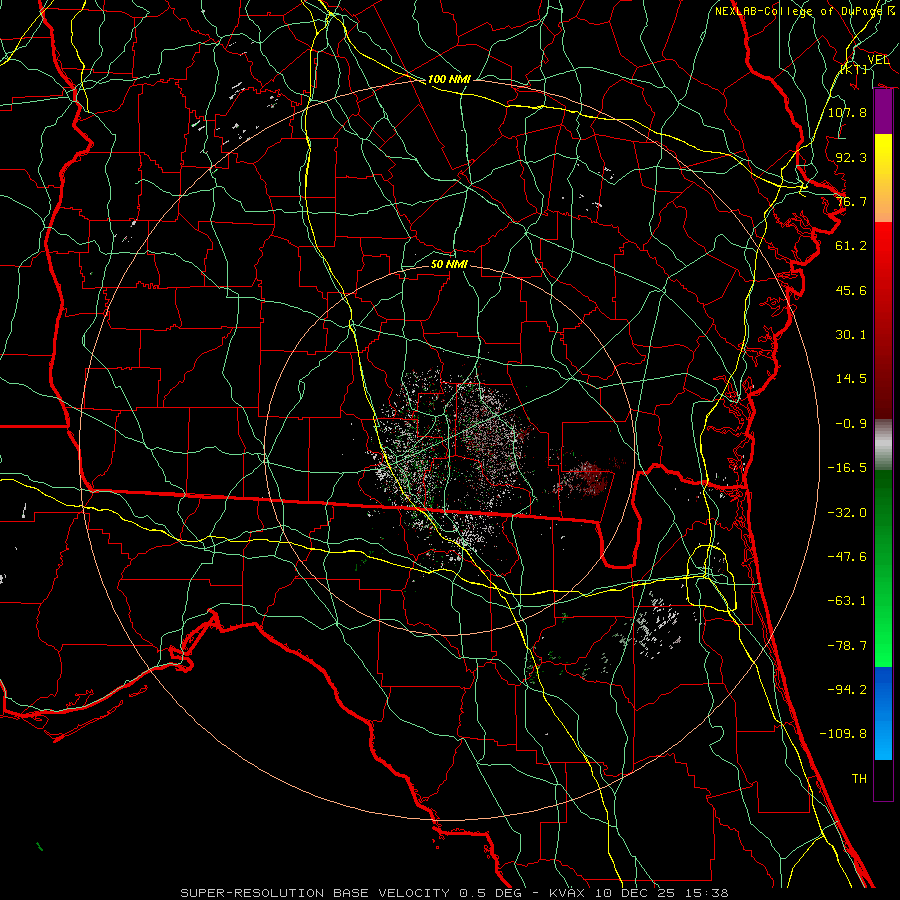Click the -63.1 legend value

click(x=847, y=601)
